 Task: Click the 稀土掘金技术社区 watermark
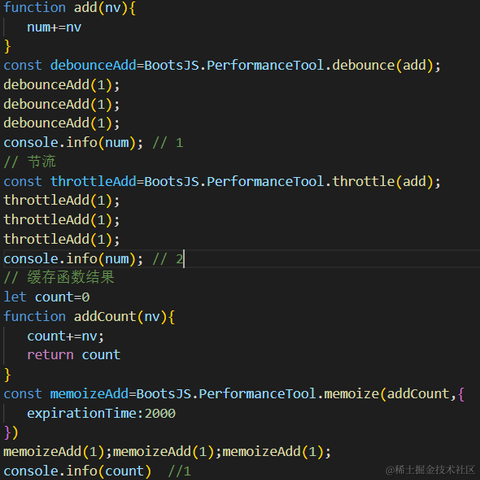[x=430, y=470]
